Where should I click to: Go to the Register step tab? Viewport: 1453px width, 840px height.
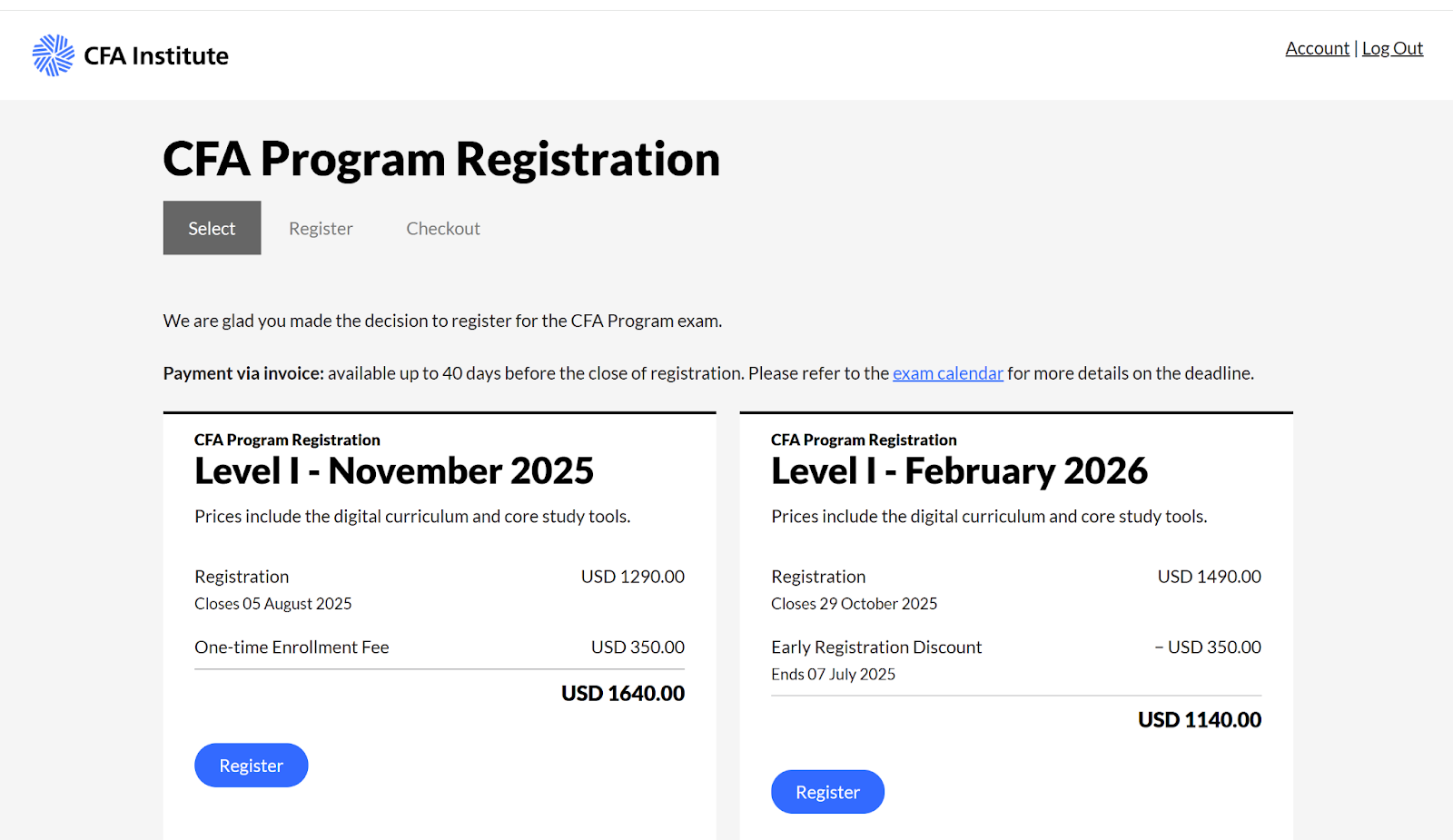[x=321, y=229]
